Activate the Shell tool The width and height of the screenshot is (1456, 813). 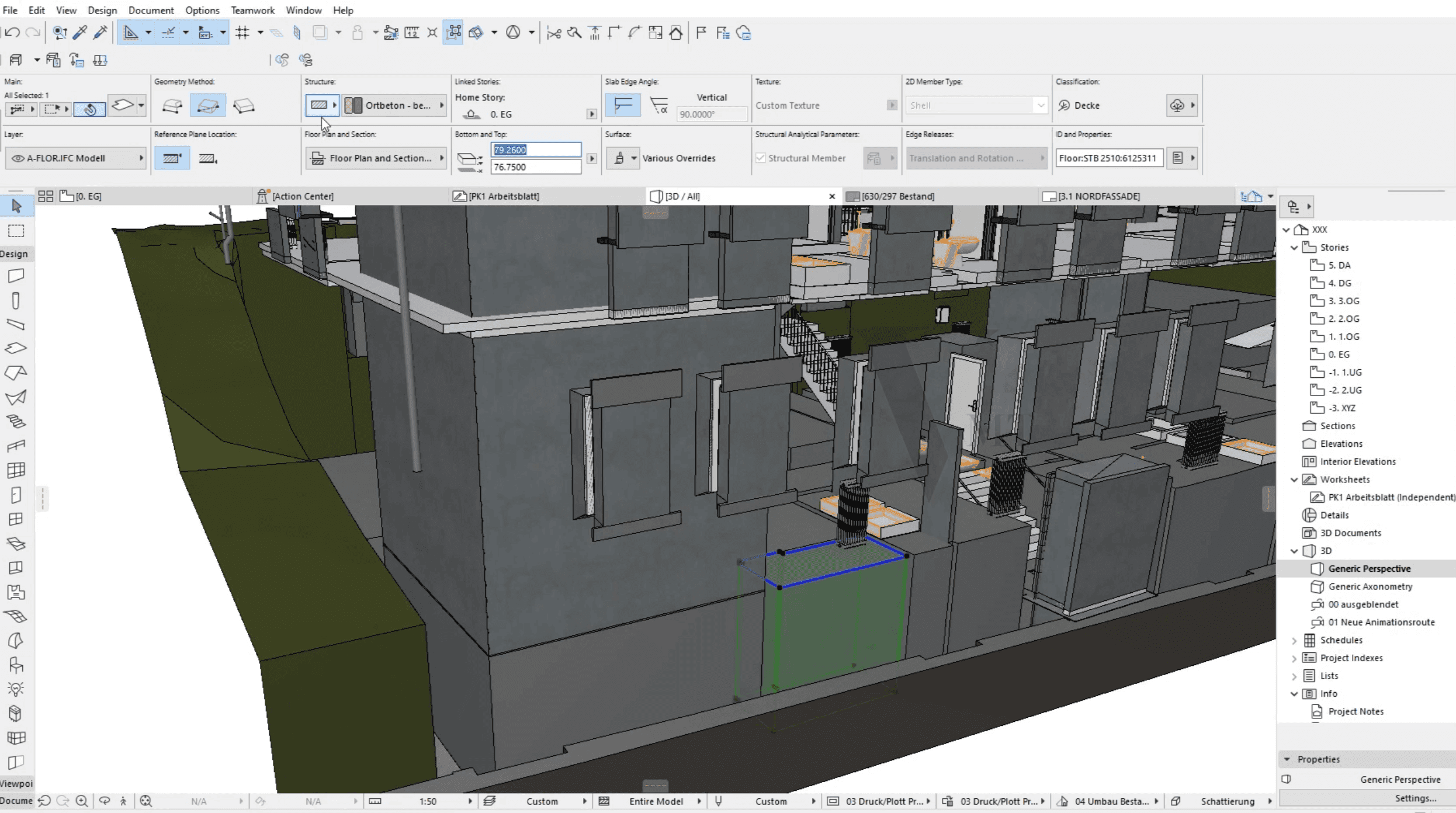(x=16, y=397)
